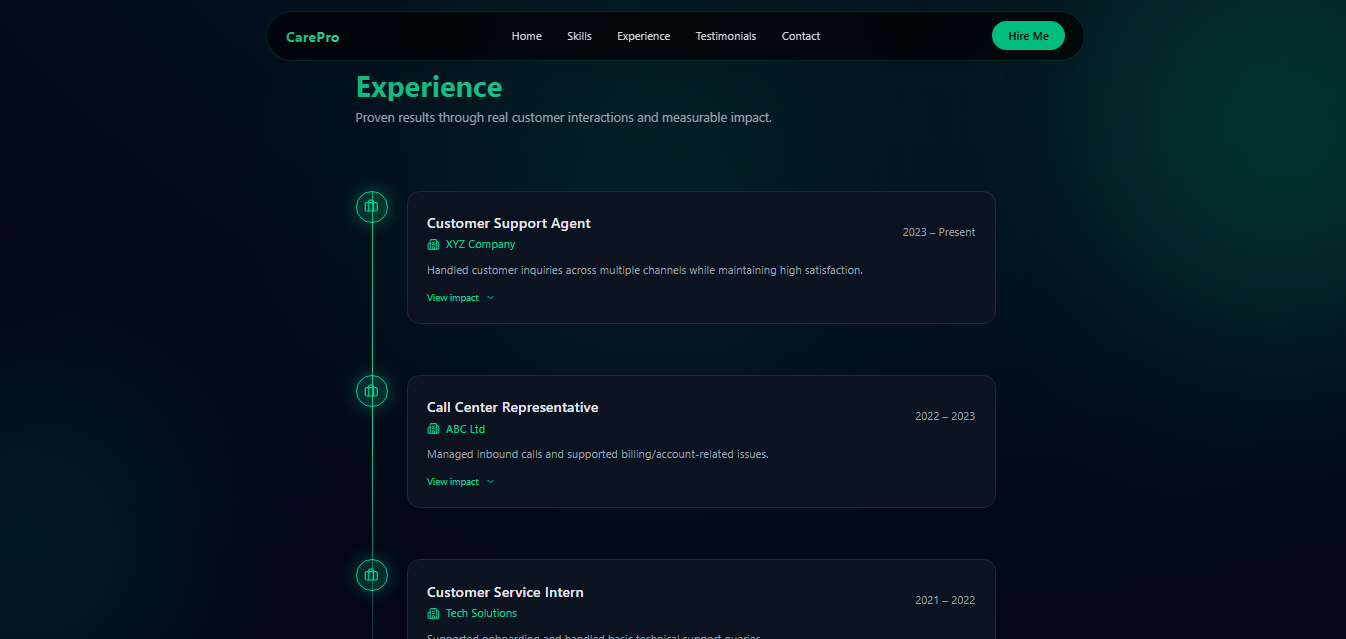
Task: Open Testimonials from the navbar
Action: [x=726, y=36]
